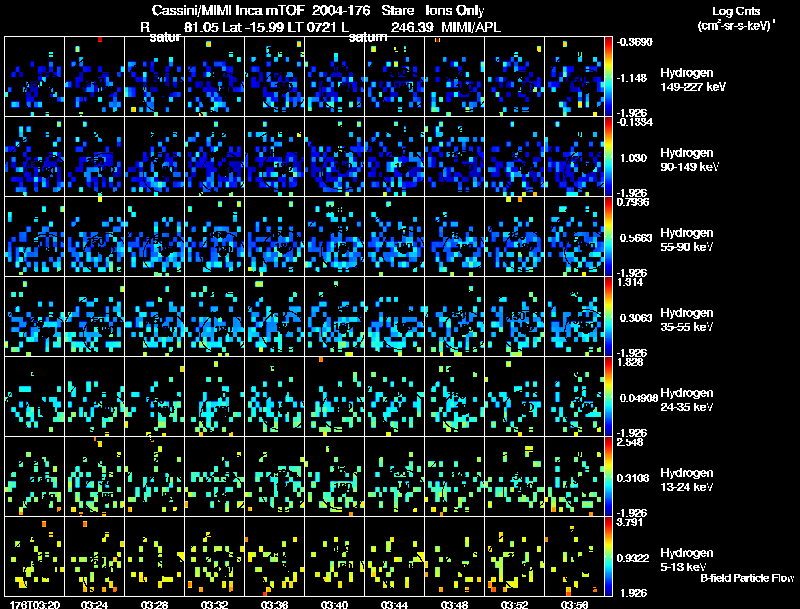Open the 149-227 keV panel at 03:56

click(x=574, y=77)
